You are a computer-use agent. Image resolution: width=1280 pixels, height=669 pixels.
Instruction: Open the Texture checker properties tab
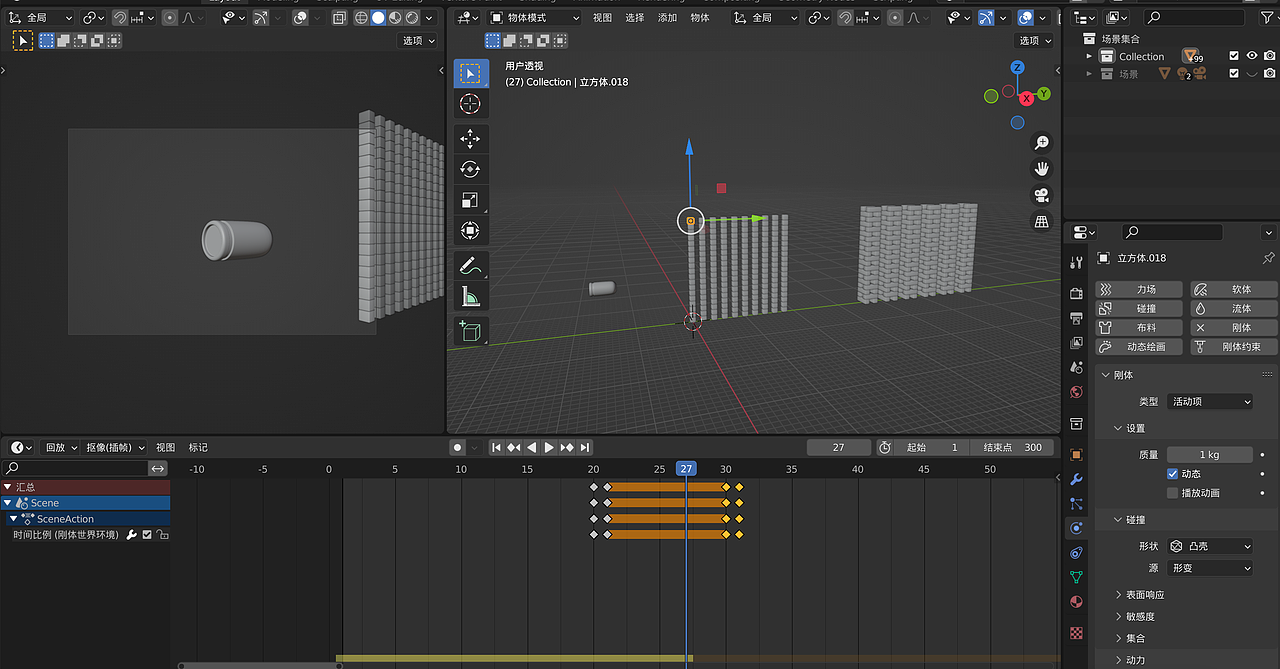pos(1076,632)
